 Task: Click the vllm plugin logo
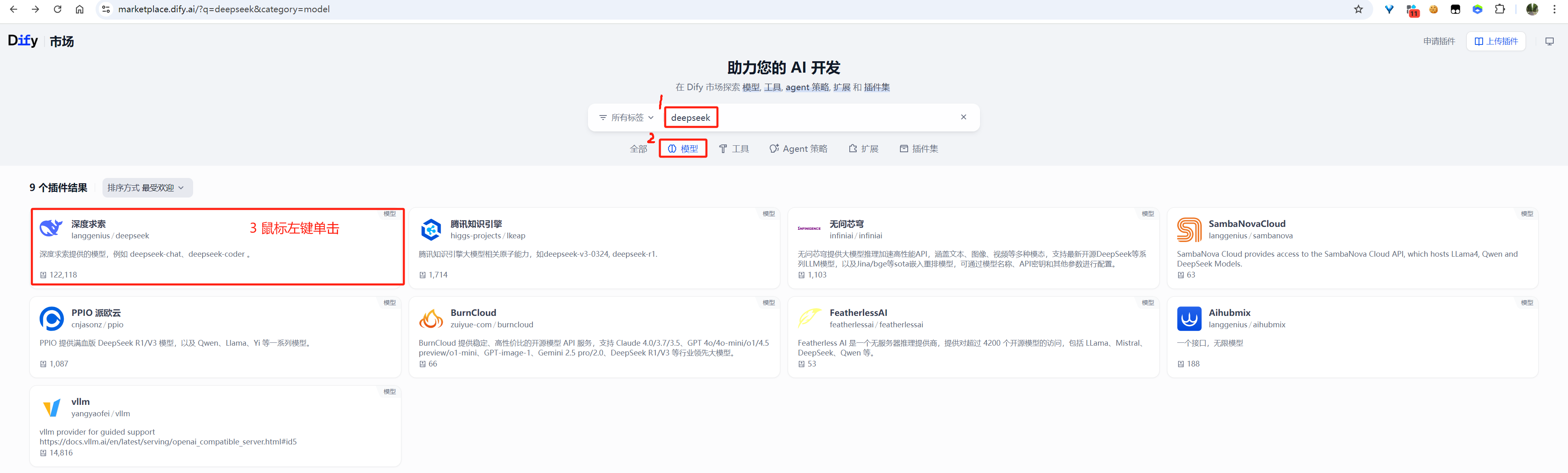pyautogui.click(x=51, y=407)
